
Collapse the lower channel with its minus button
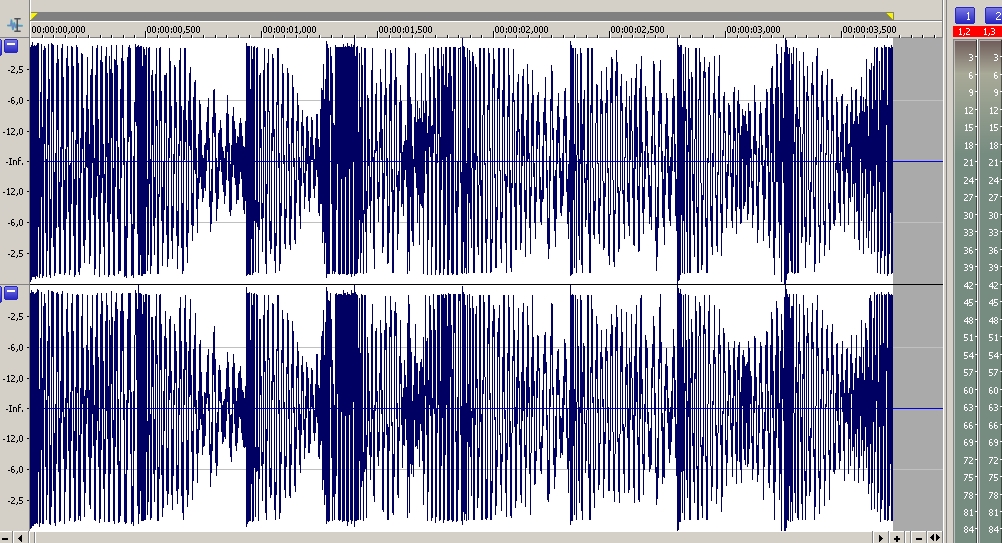(10, 293)
